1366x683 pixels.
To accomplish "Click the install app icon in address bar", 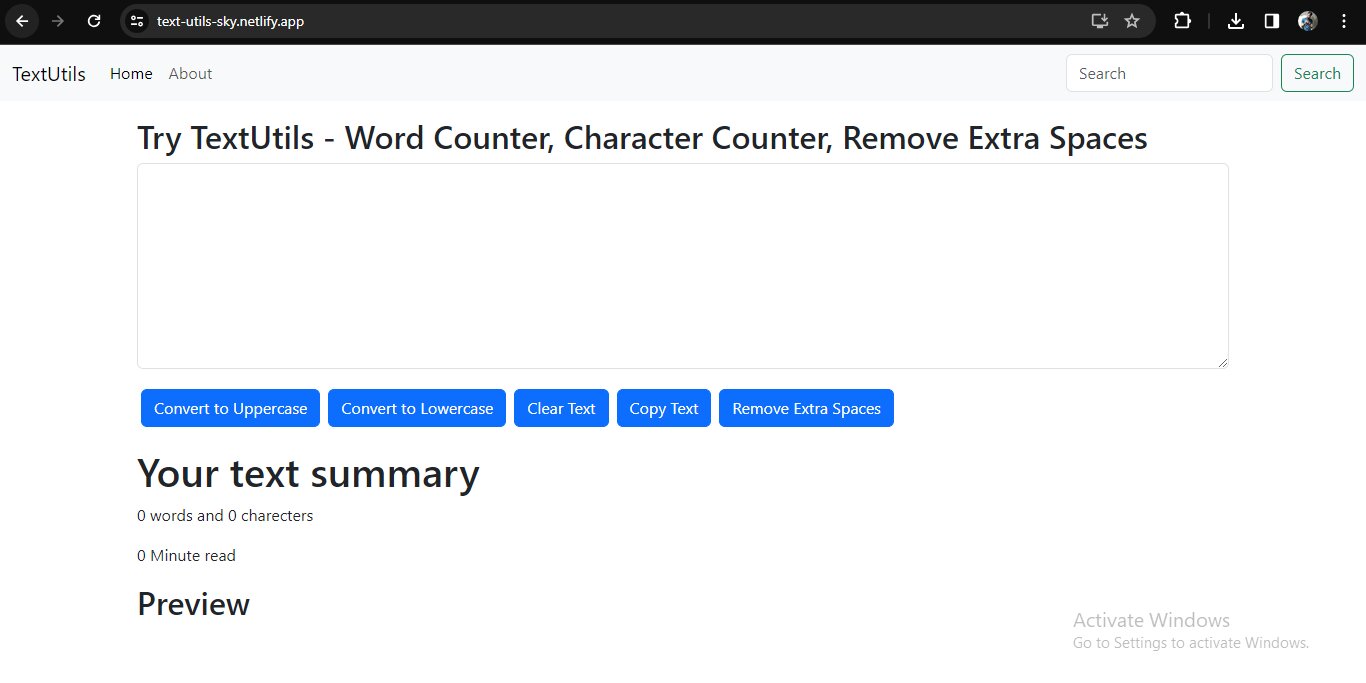I will click(x=1100, y=21).
